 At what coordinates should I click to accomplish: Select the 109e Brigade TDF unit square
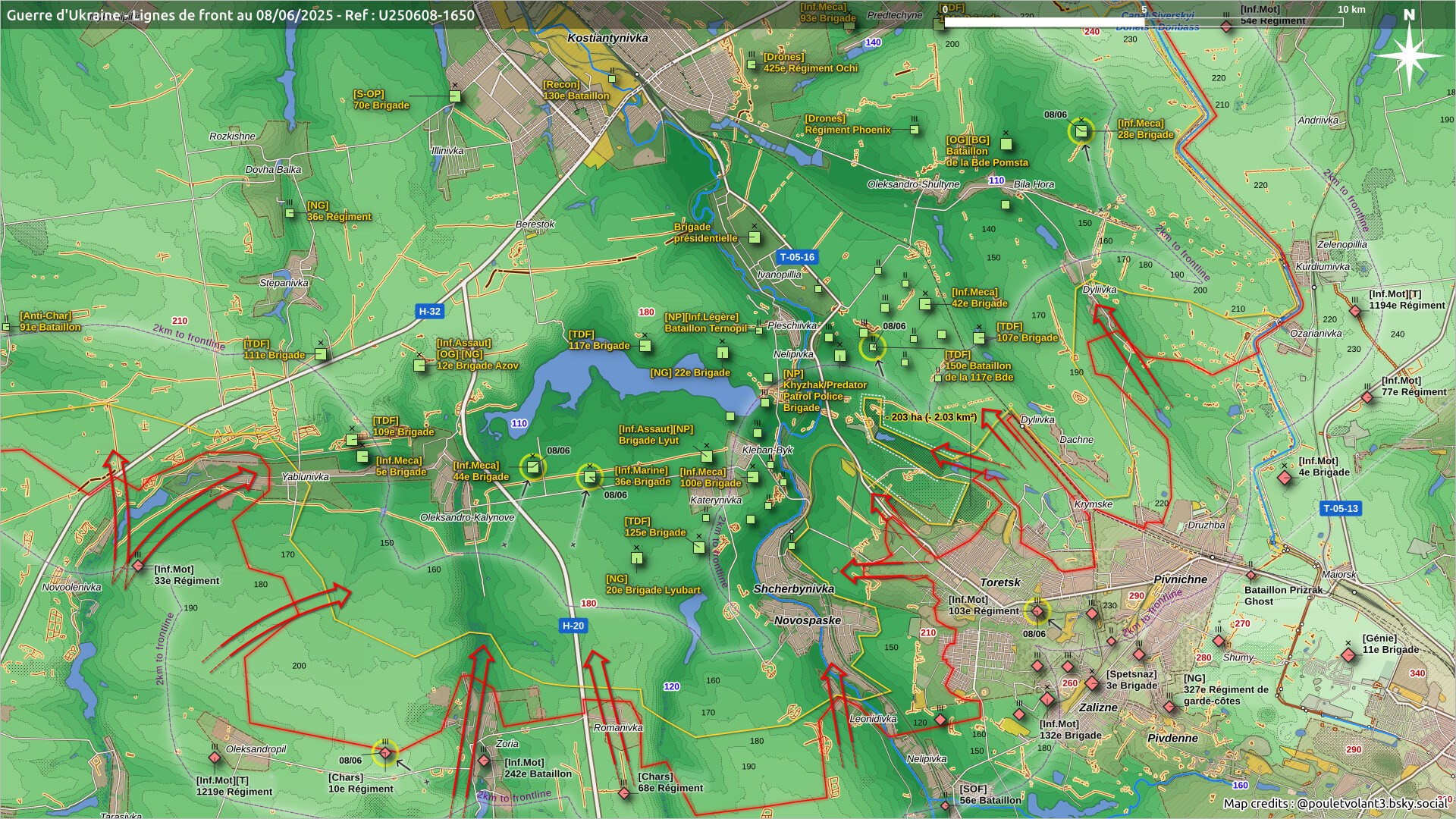(352, 440)
